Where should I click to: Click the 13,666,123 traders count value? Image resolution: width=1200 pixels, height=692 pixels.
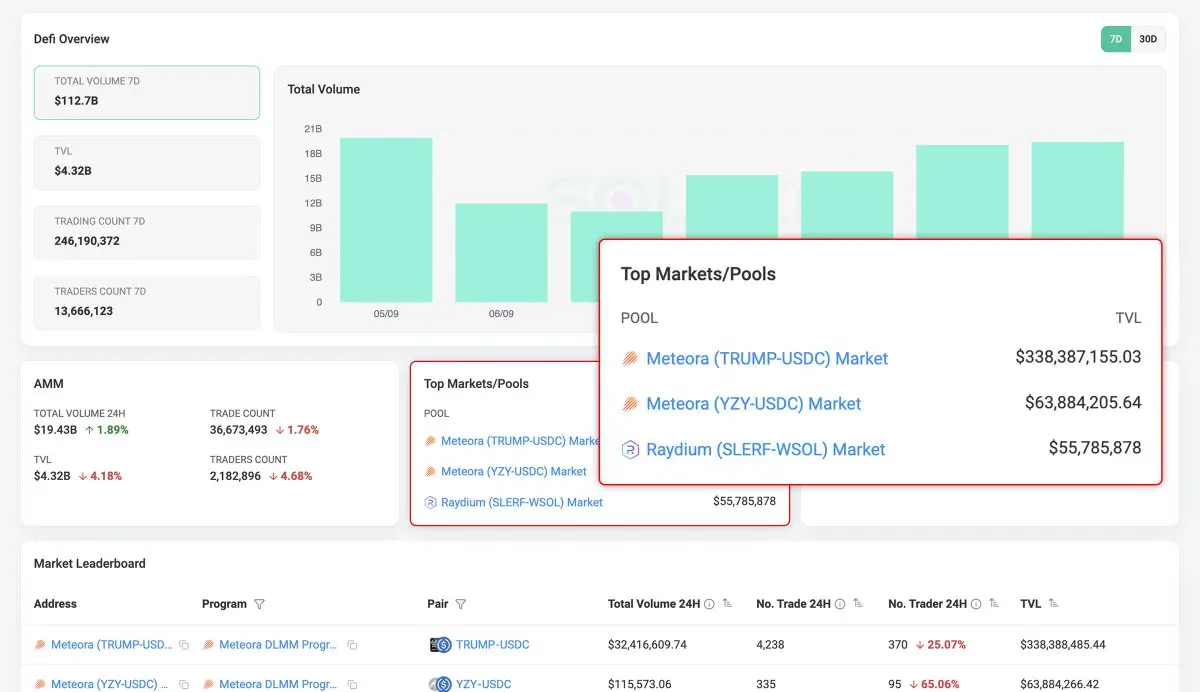[x=83, y=311]
